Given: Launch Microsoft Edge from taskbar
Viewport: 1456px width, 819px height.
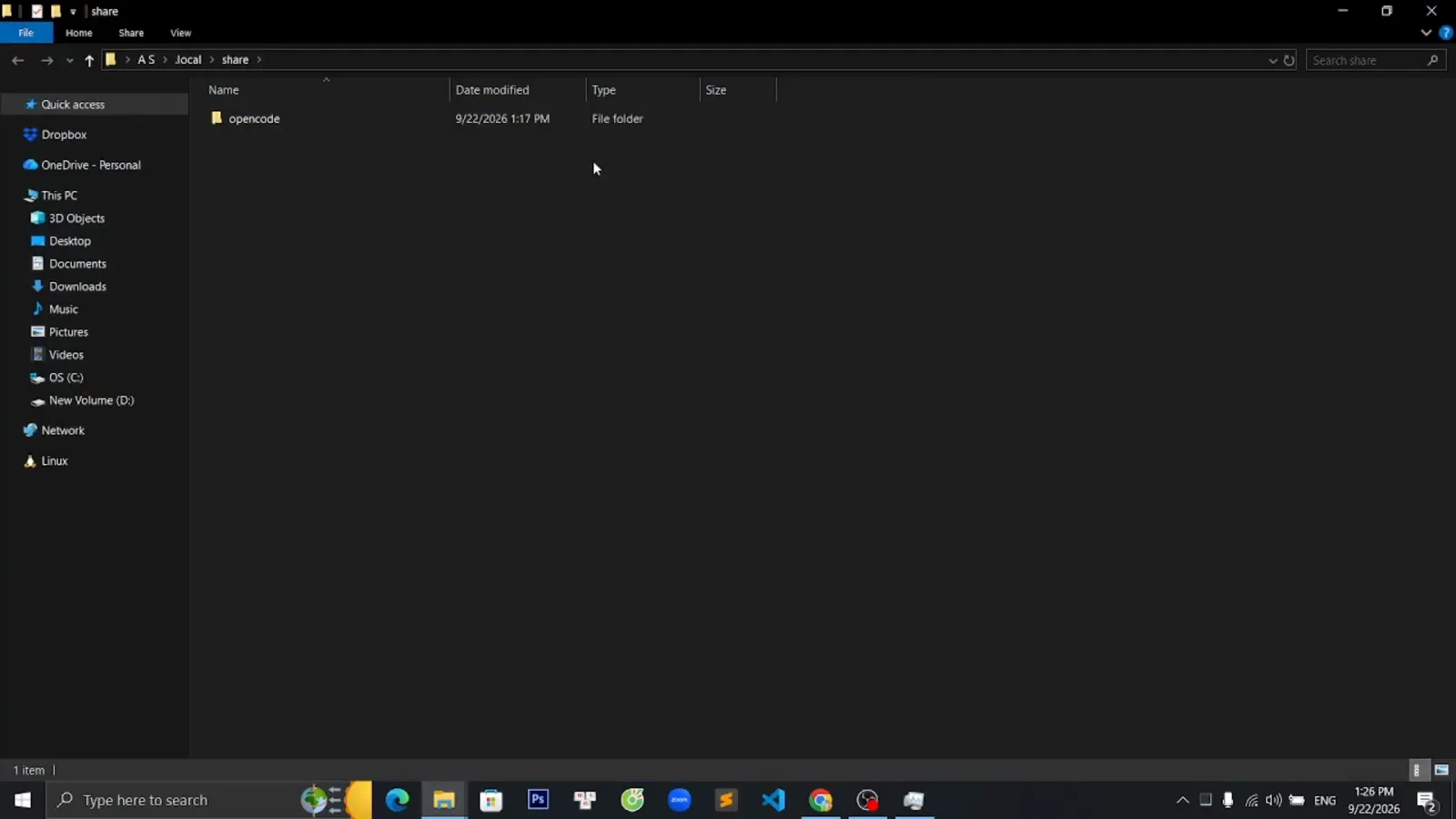Looking at the screenshot, I should tap(397, 800).
